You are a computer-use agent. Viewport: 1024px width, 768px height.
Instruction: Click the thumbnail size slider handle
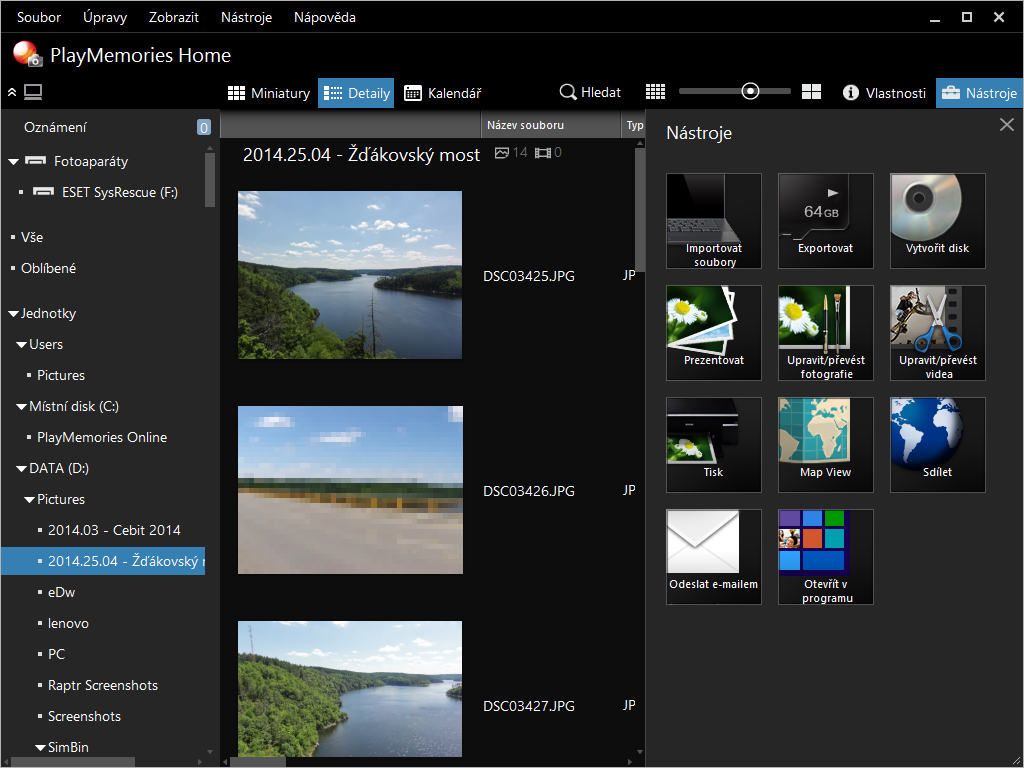[750, 92]
